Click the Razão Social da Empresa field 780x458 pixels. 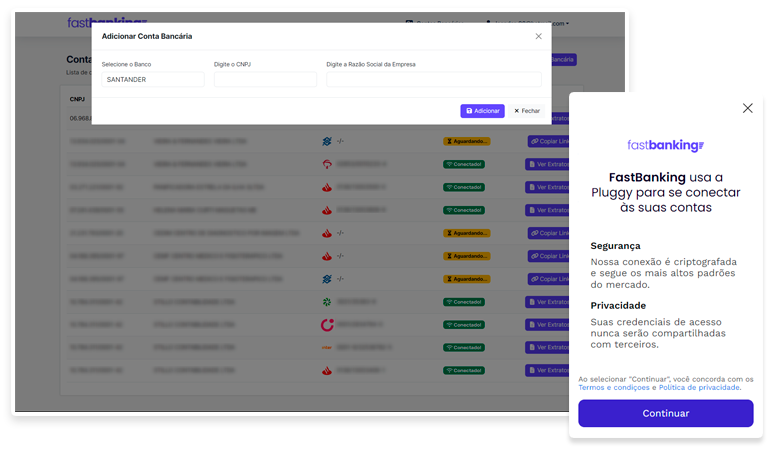coord(433,80)
